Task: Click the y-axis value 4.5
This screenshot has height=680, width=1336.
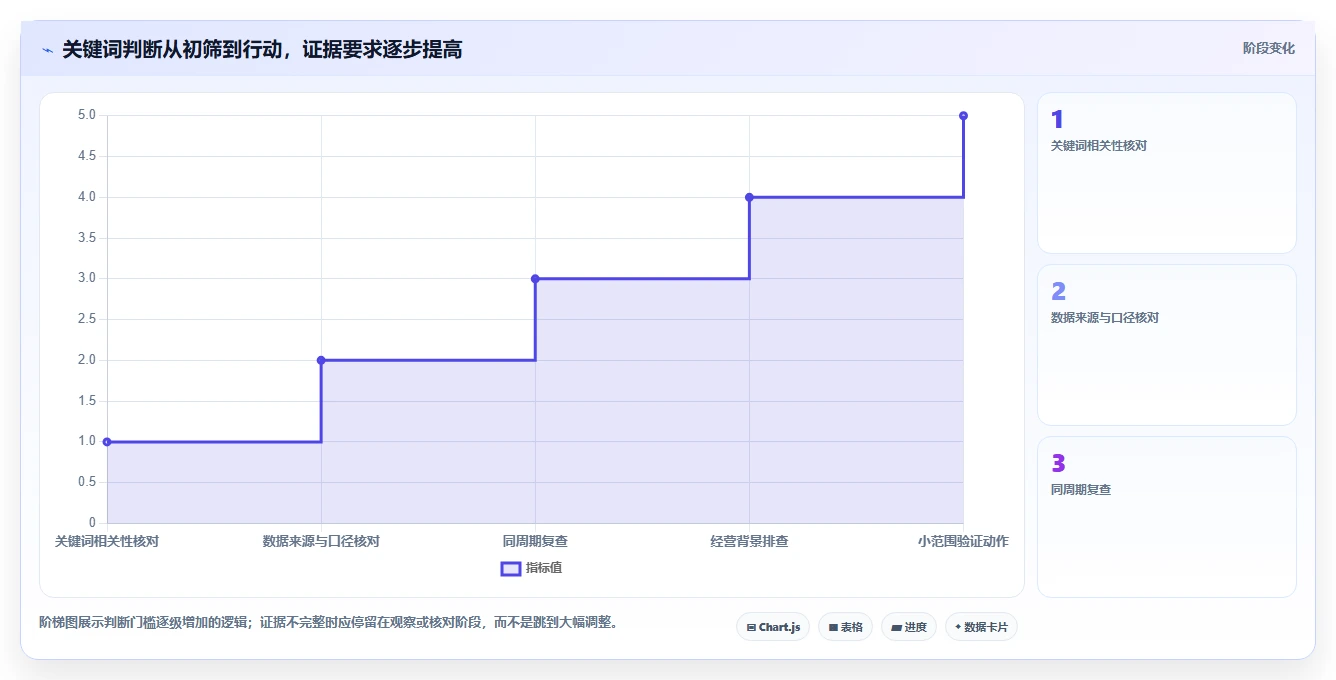Action: pos(87,156)
